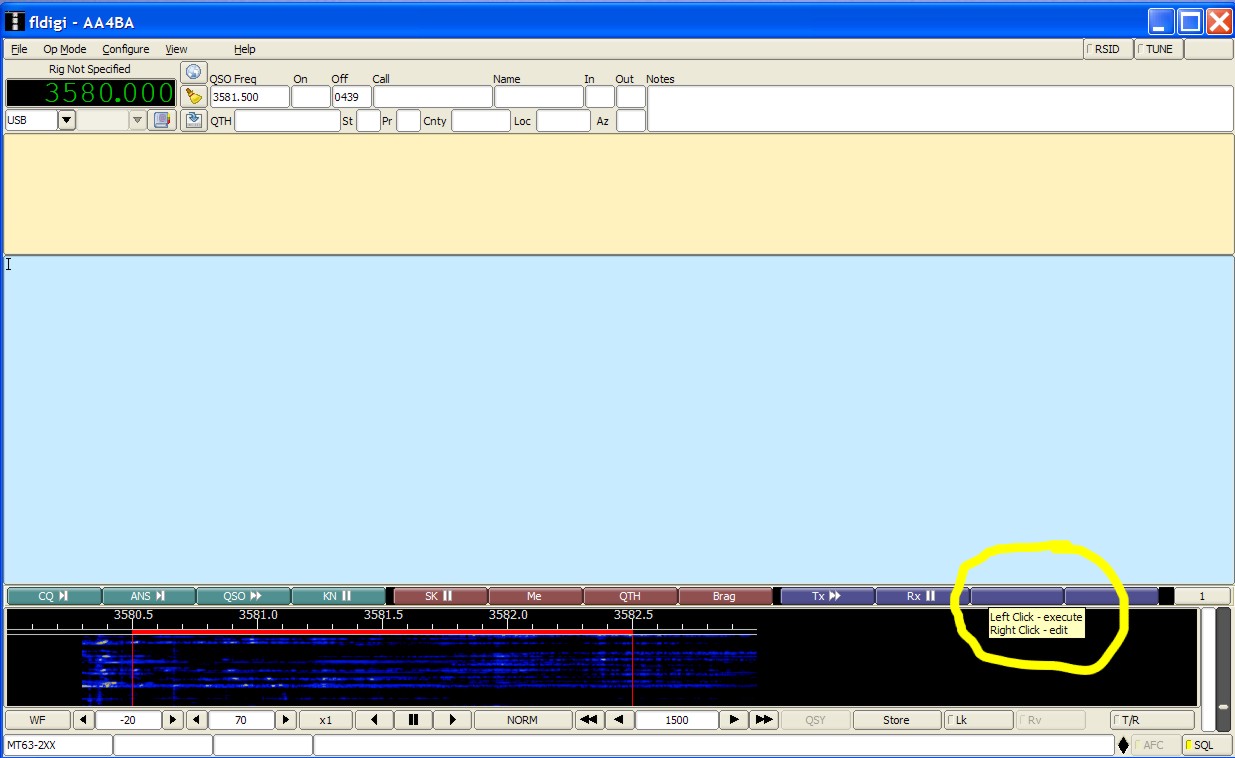Open the Op Mode menu
This screenshot has height=758, width=1235.
(x=64, y=49)
